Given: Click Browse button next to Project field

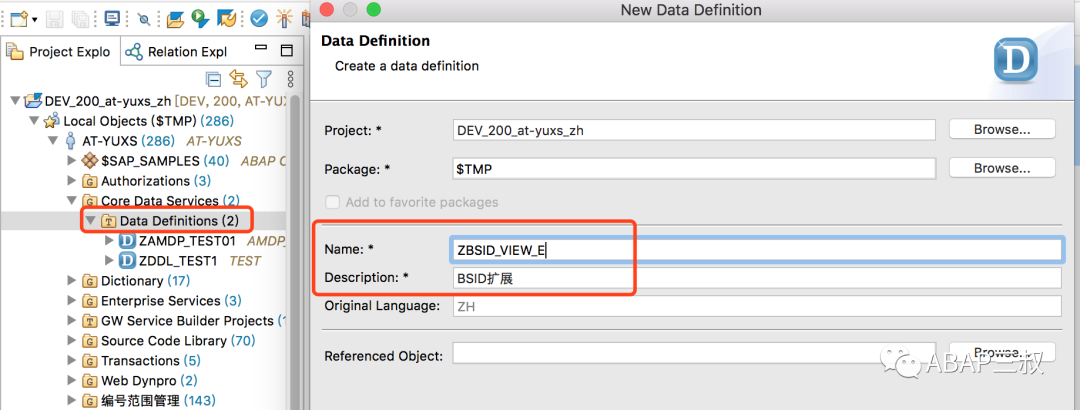Looking at the screenshot, I should [1001, 129].
